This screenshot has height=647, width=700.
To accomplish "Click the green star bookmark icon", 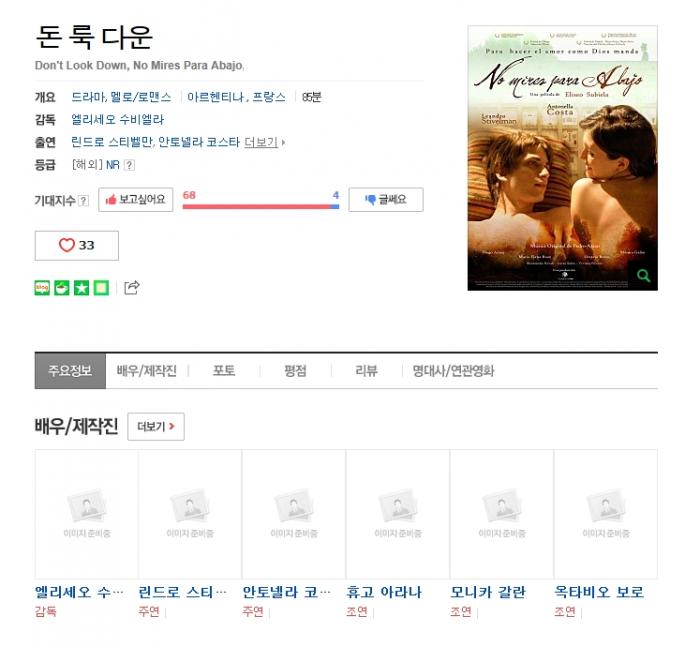I will [81, 288].
